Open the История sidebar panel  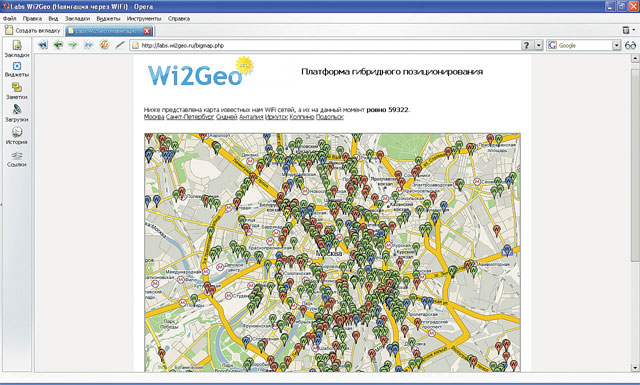tap(17, 136)
